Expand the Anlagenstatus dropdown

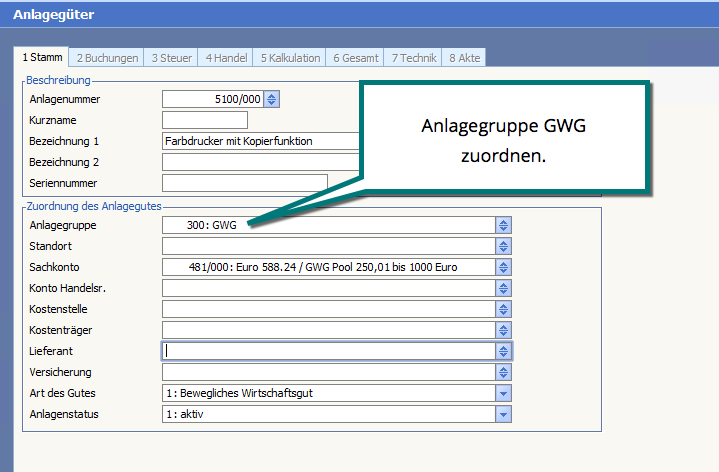504,414
